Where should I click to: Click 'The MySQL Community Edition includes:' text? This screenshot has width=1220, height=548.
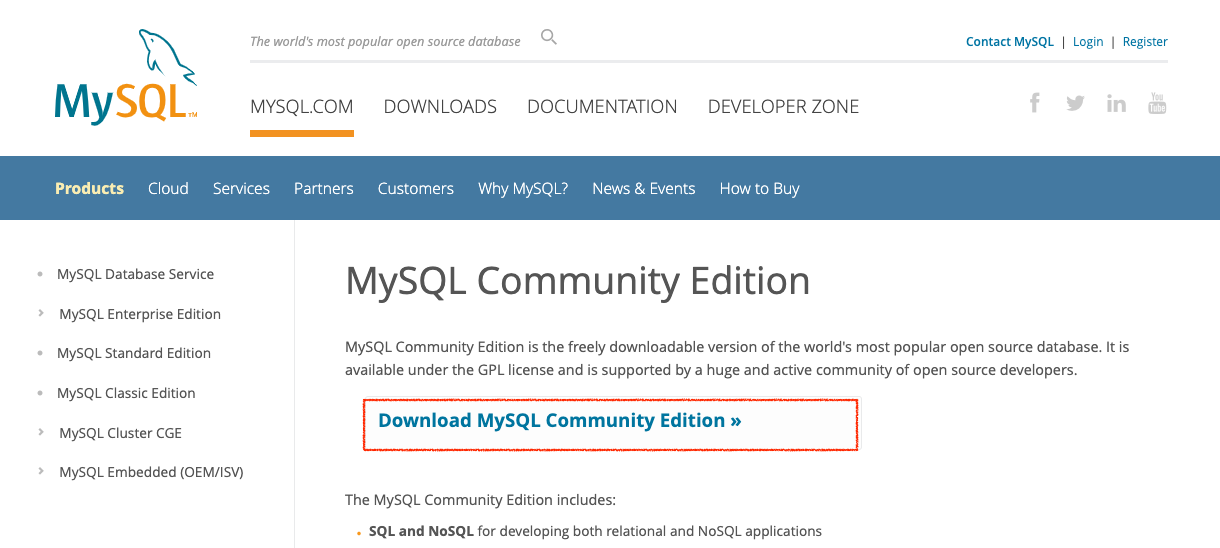481,499
